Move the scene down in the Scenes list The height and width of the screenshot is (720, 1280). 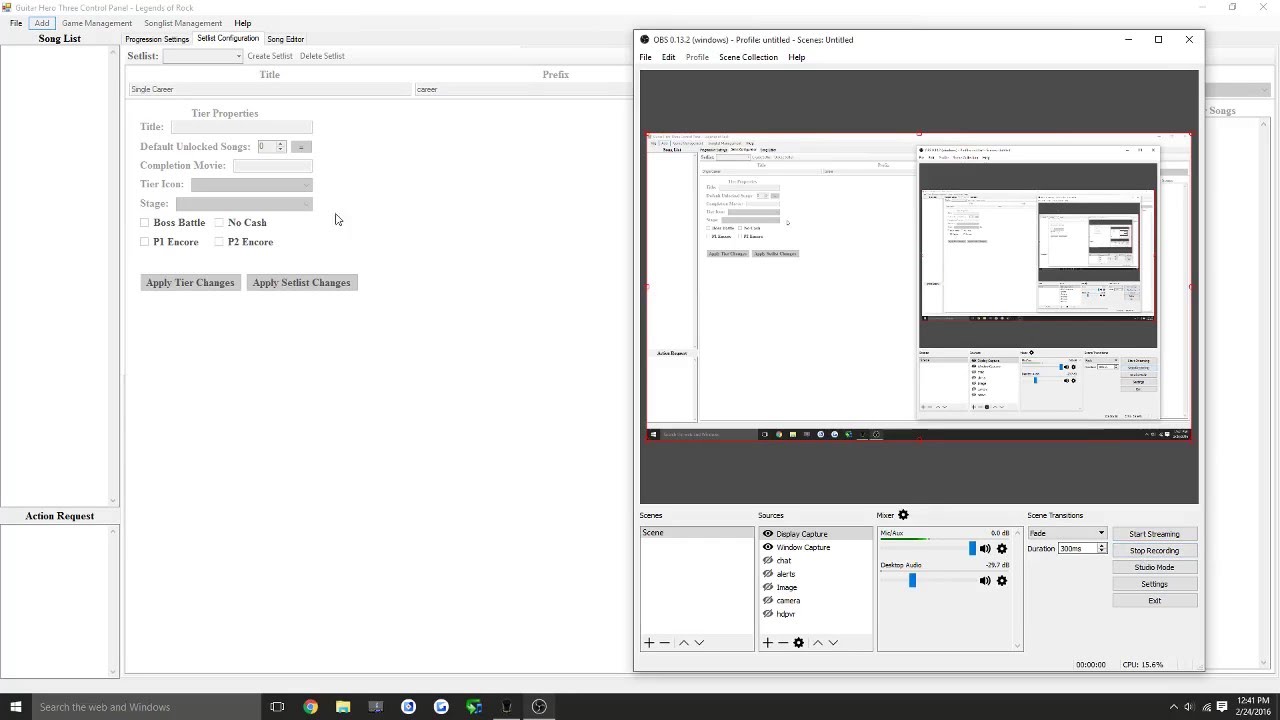point(699,643)
